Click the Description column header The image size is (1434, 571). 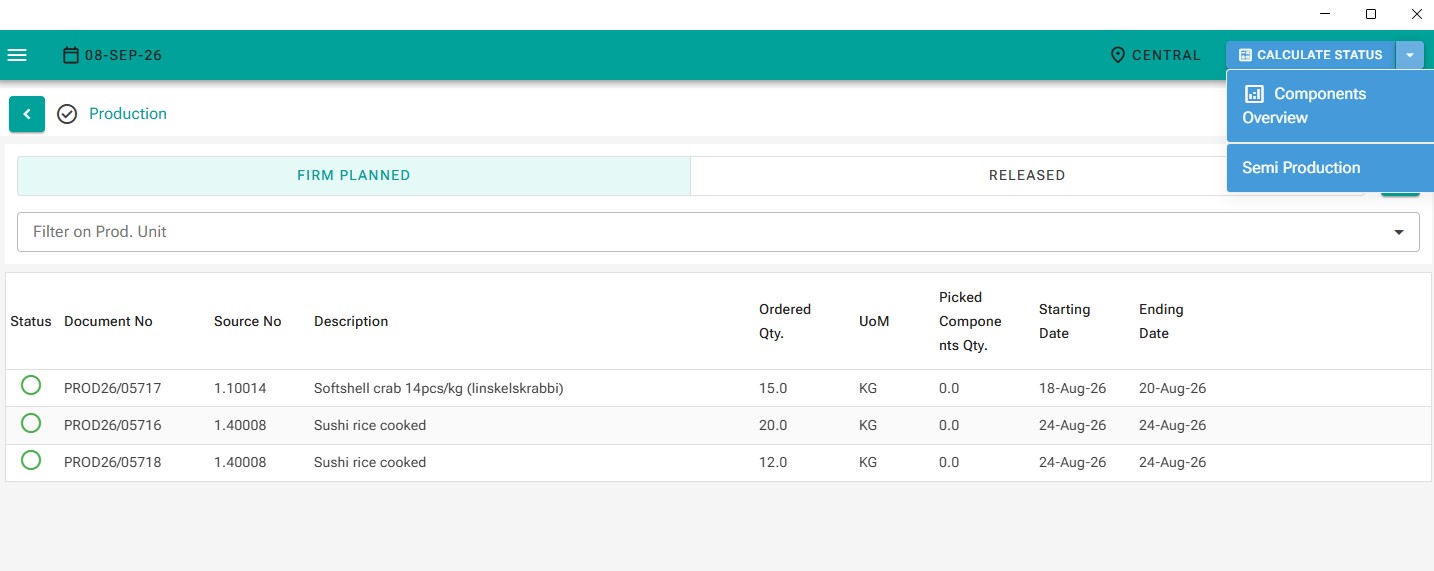pyautogui.click(x=351, y=321)
